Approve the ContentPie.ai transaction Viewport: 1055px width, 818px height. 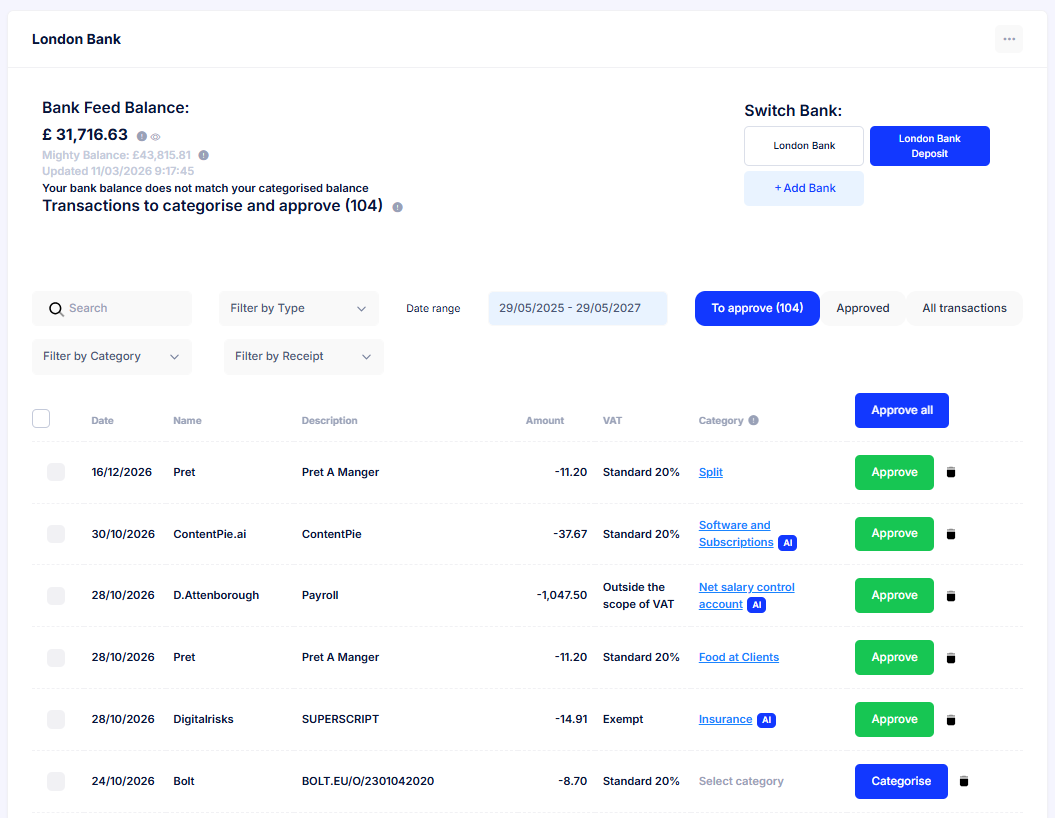(894, 534)
